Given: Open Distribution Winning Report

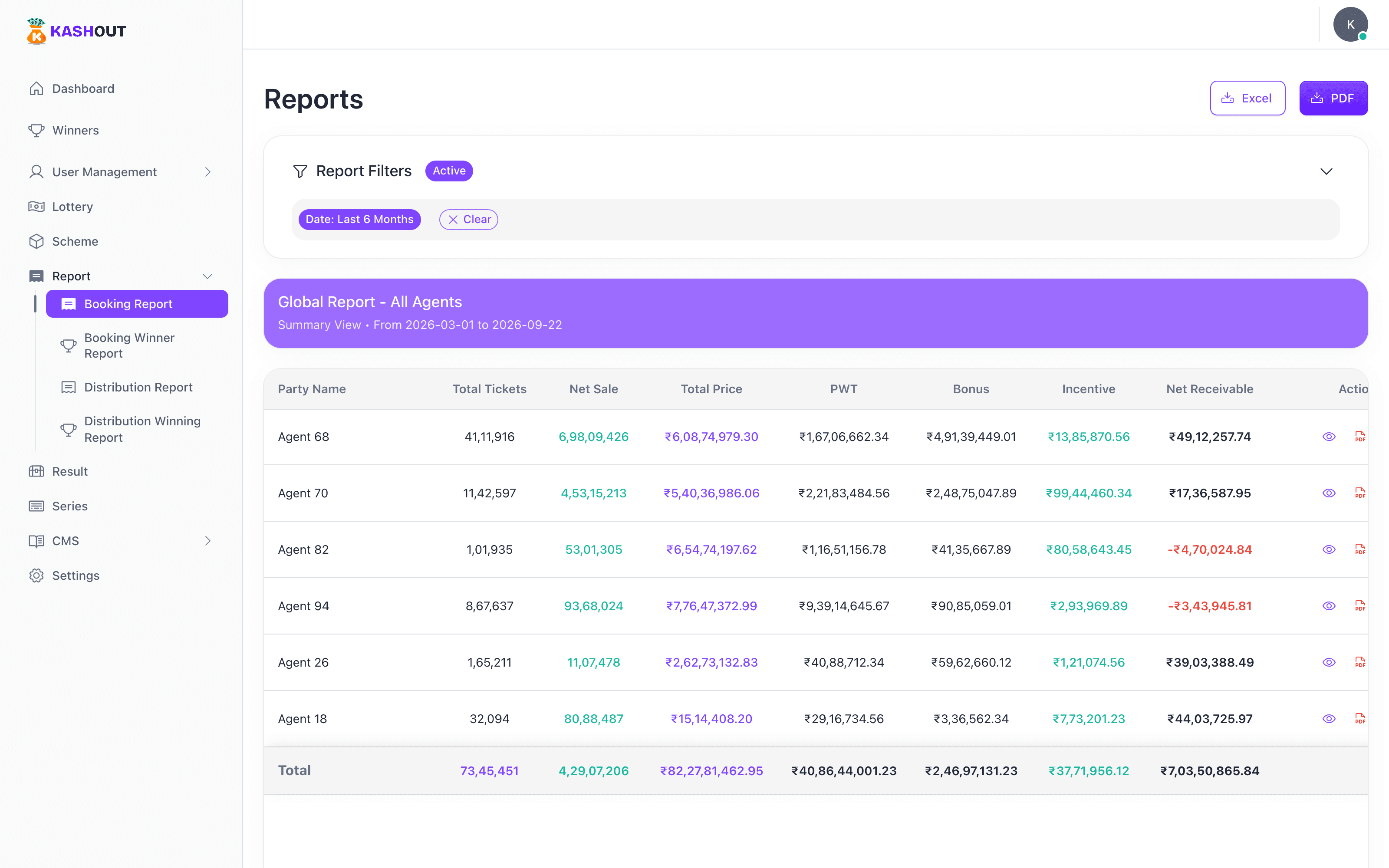Looking at the screenshot, I should (x=137, y=429).
